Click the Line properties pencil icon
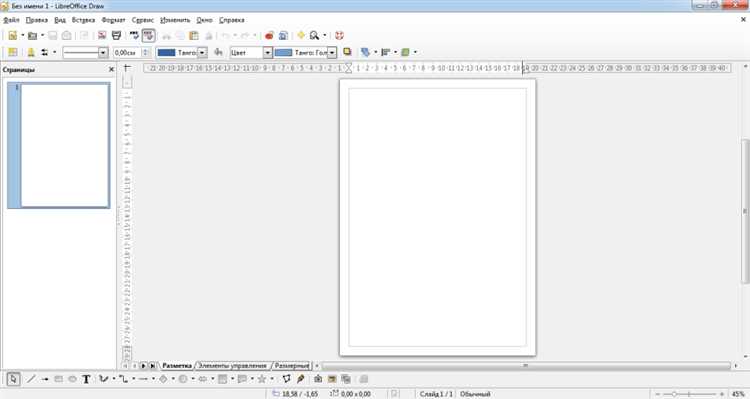This screenshot has height=399, width=750. tap(31, 53)
